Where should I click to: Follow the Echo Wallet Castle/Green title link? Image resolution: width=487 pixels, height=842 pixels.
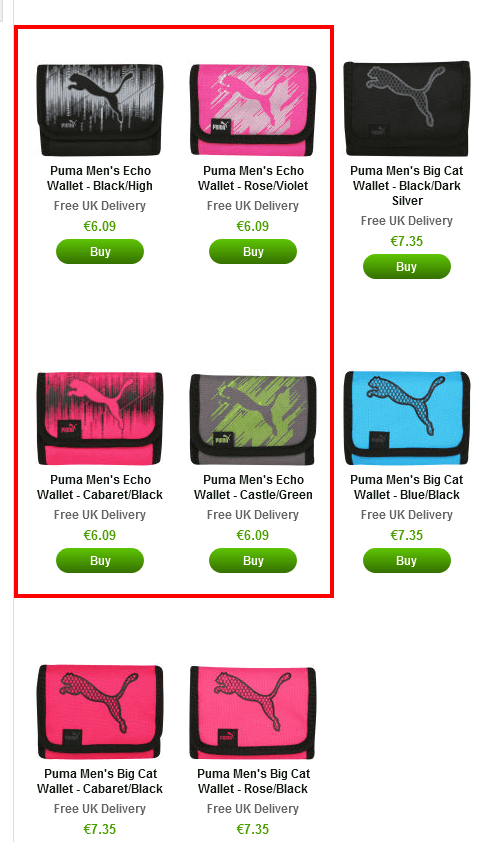(253, 487)
